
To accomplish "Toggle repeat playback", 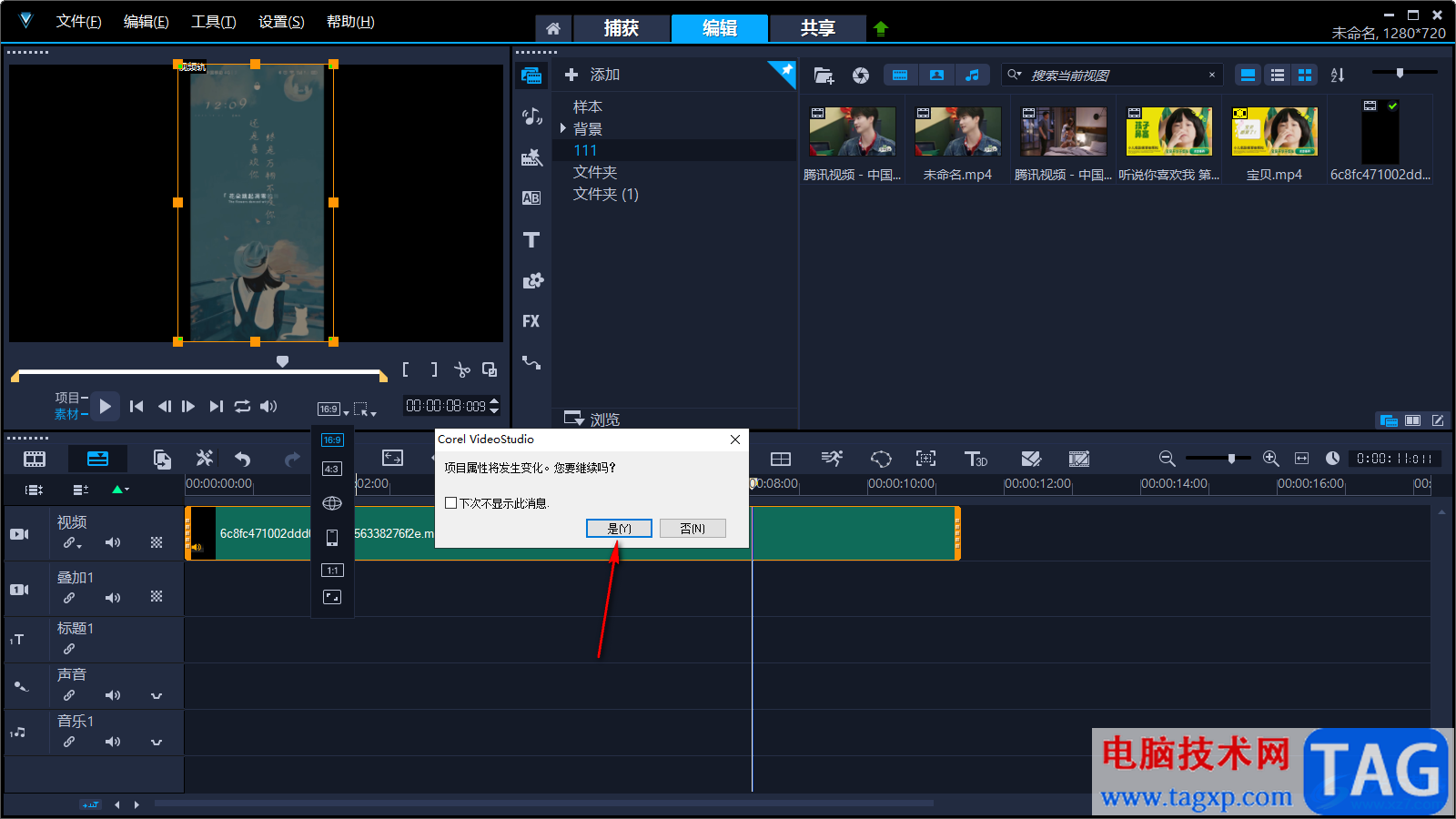I will coord(242,407).
